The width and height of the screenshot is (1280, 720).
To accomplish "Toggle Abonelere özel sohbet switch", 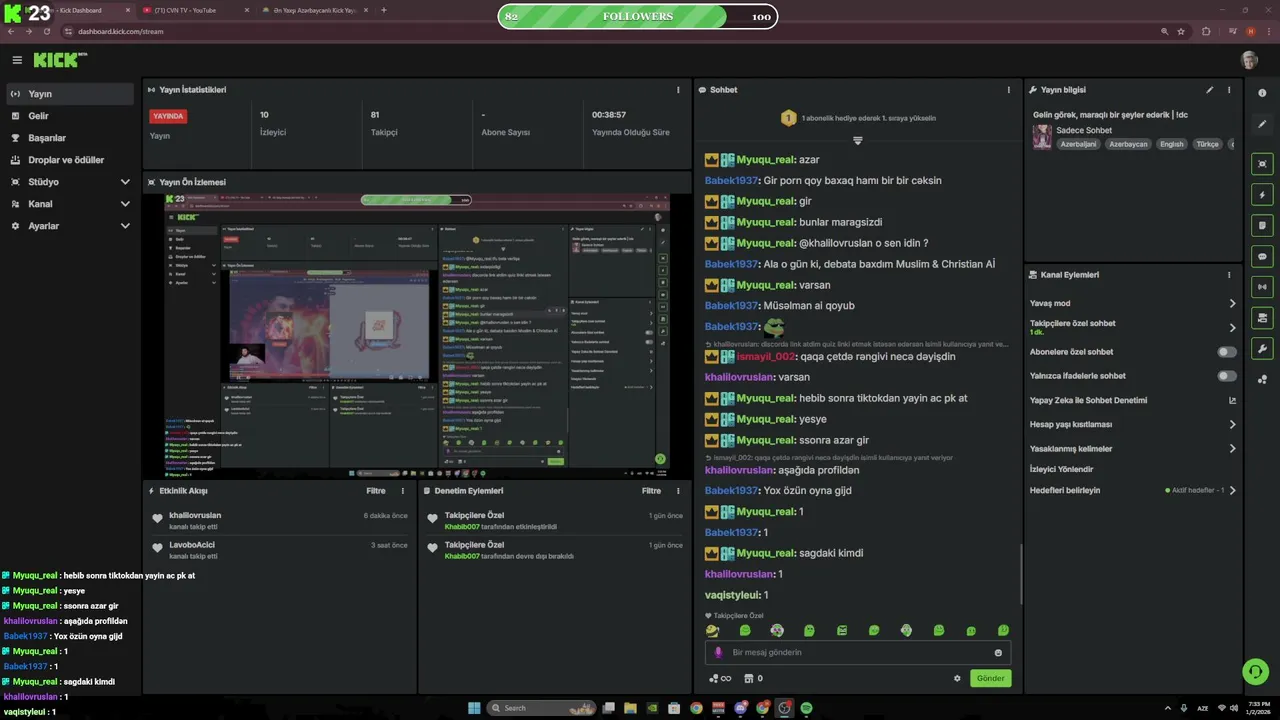I will (1227, 352).
